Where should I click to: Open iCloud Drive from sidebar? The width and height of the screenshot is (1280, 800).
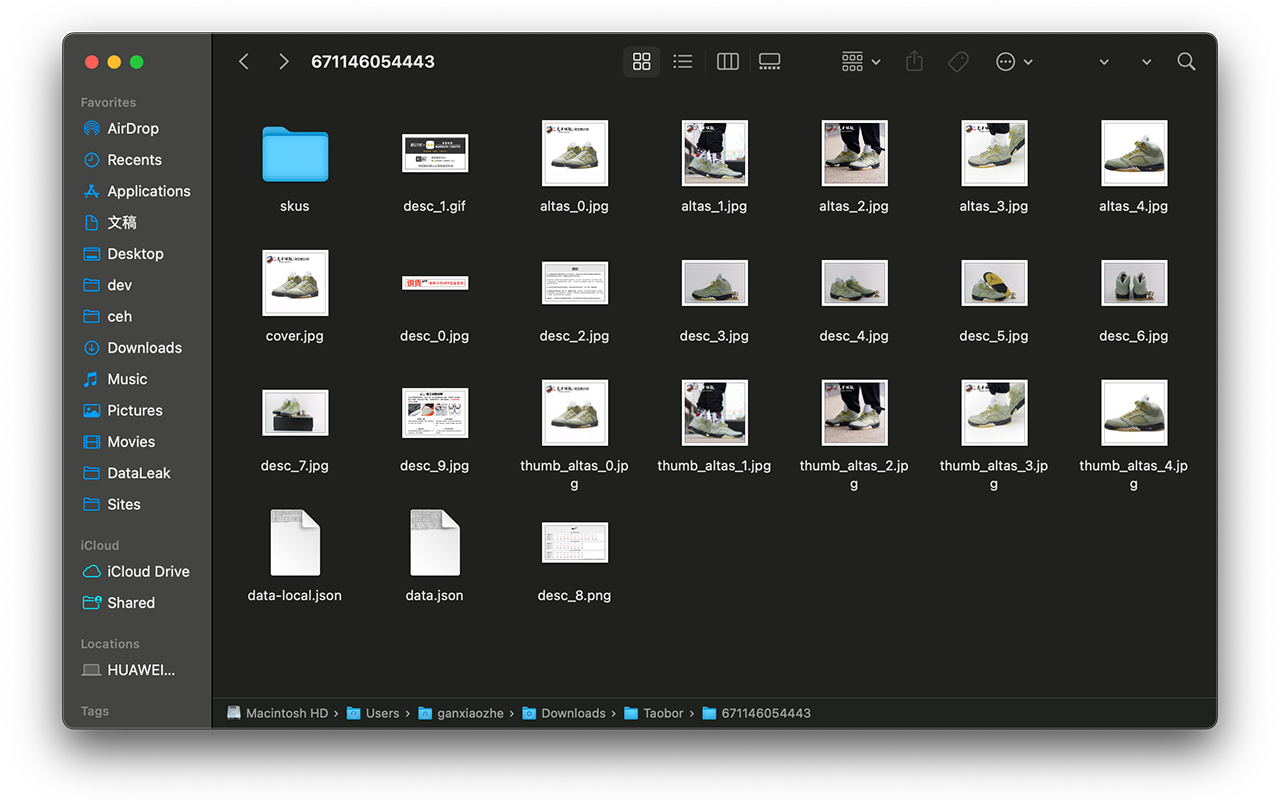point(148,572)
